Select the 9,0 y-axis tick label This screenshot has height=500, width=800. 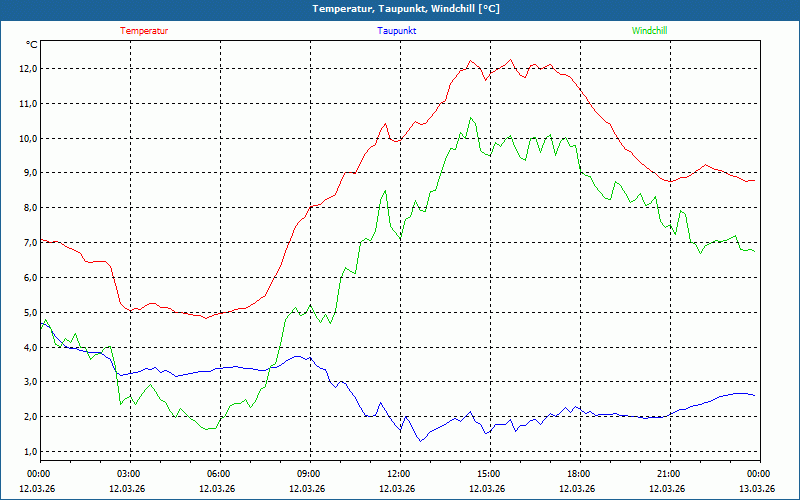pos(30,173)
